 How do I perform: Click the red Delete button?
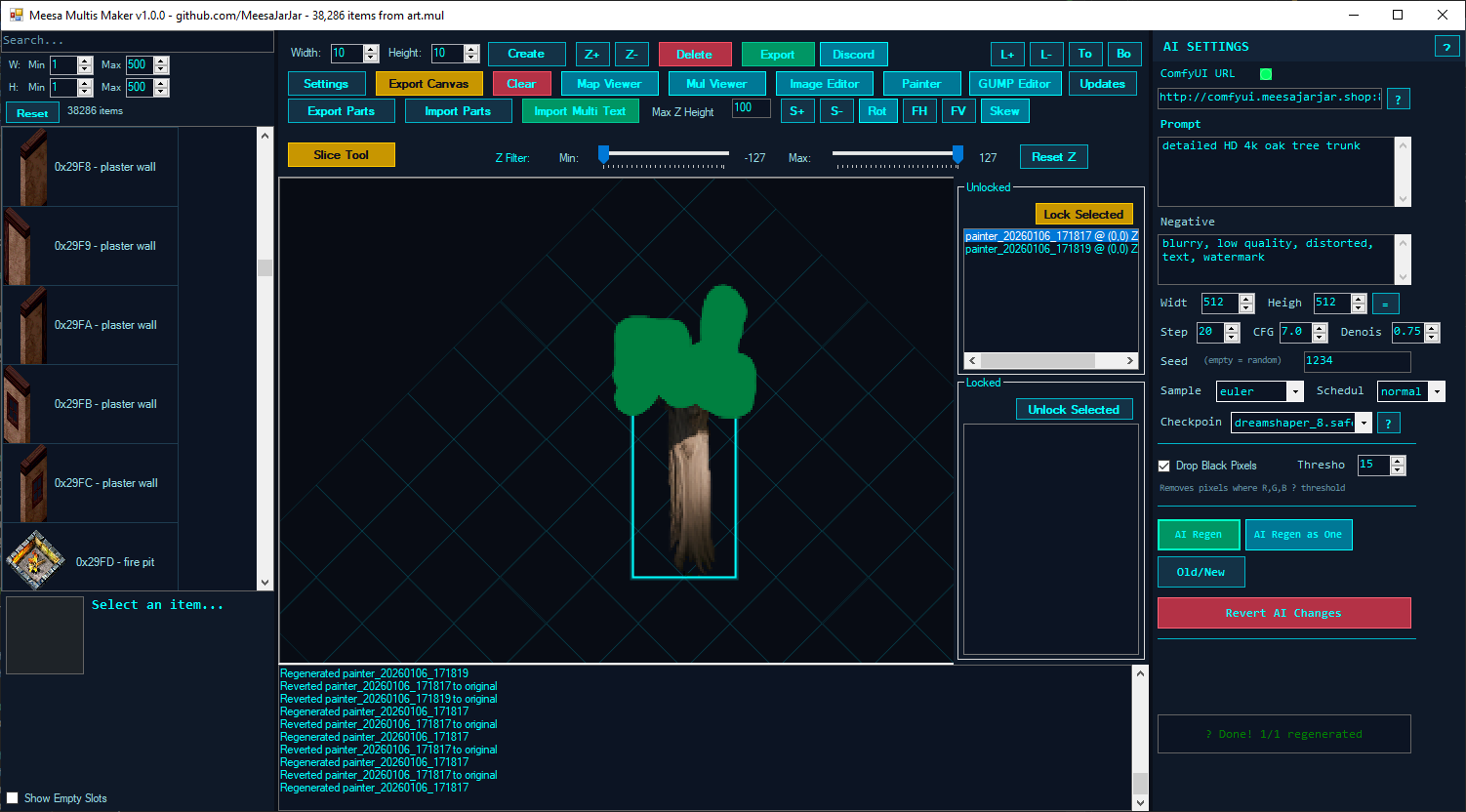point(694,55)
